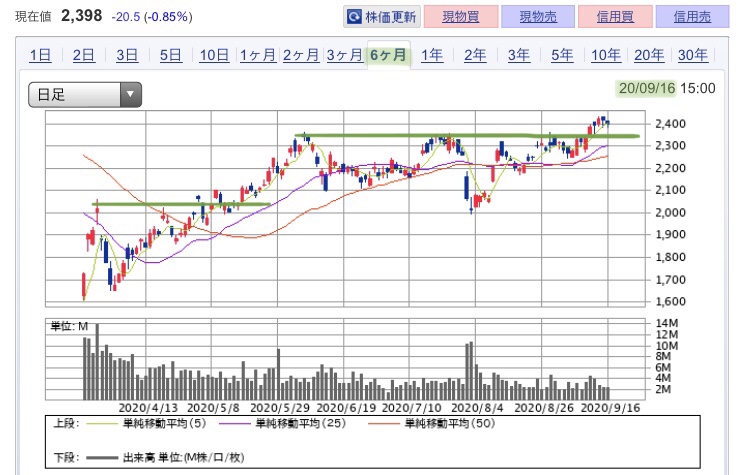Screen dimensions: 737x475
Task: Open the 信用売 order link
Action: (692, 17)
